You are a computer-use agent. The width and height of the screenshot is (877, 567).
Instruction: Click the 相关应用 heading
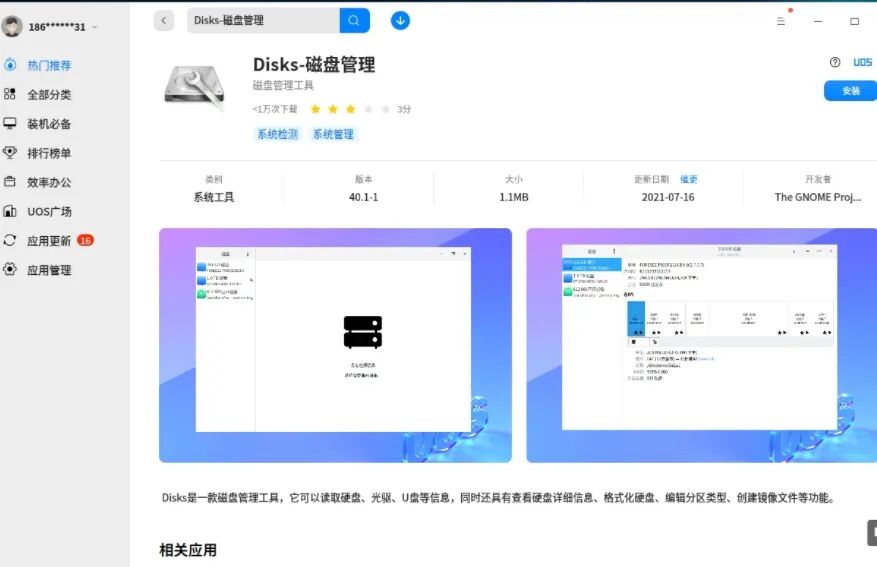pos(188,550)
